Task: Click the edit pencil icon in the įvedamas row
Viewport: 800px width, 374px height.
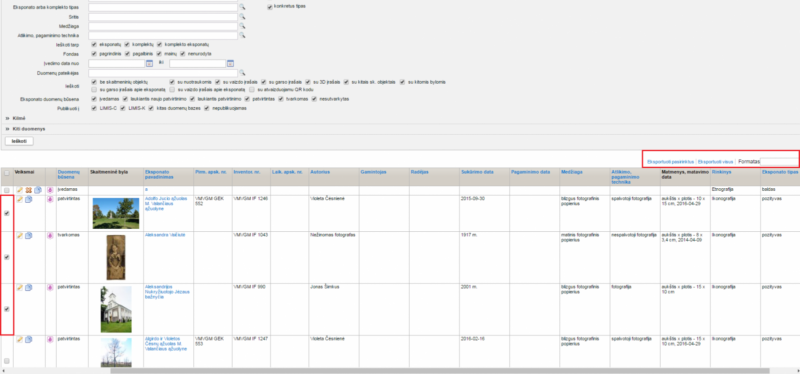Action: point(20,190)
